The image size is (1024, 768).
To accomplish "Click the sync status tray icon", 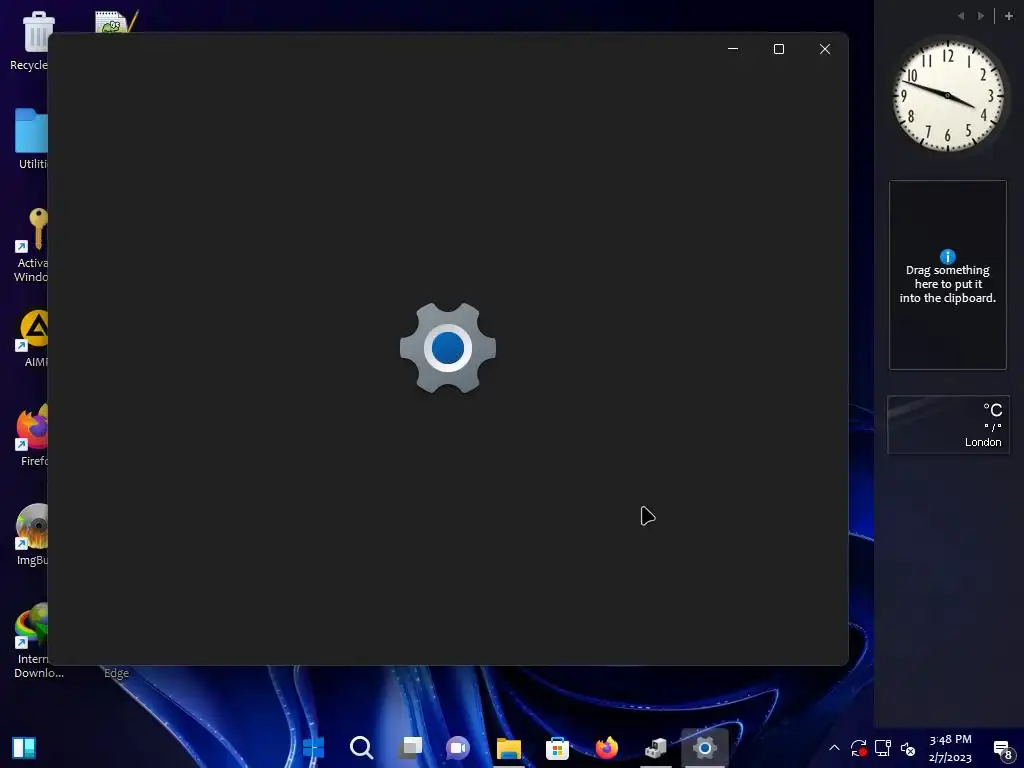I will (x=858, y=748).
